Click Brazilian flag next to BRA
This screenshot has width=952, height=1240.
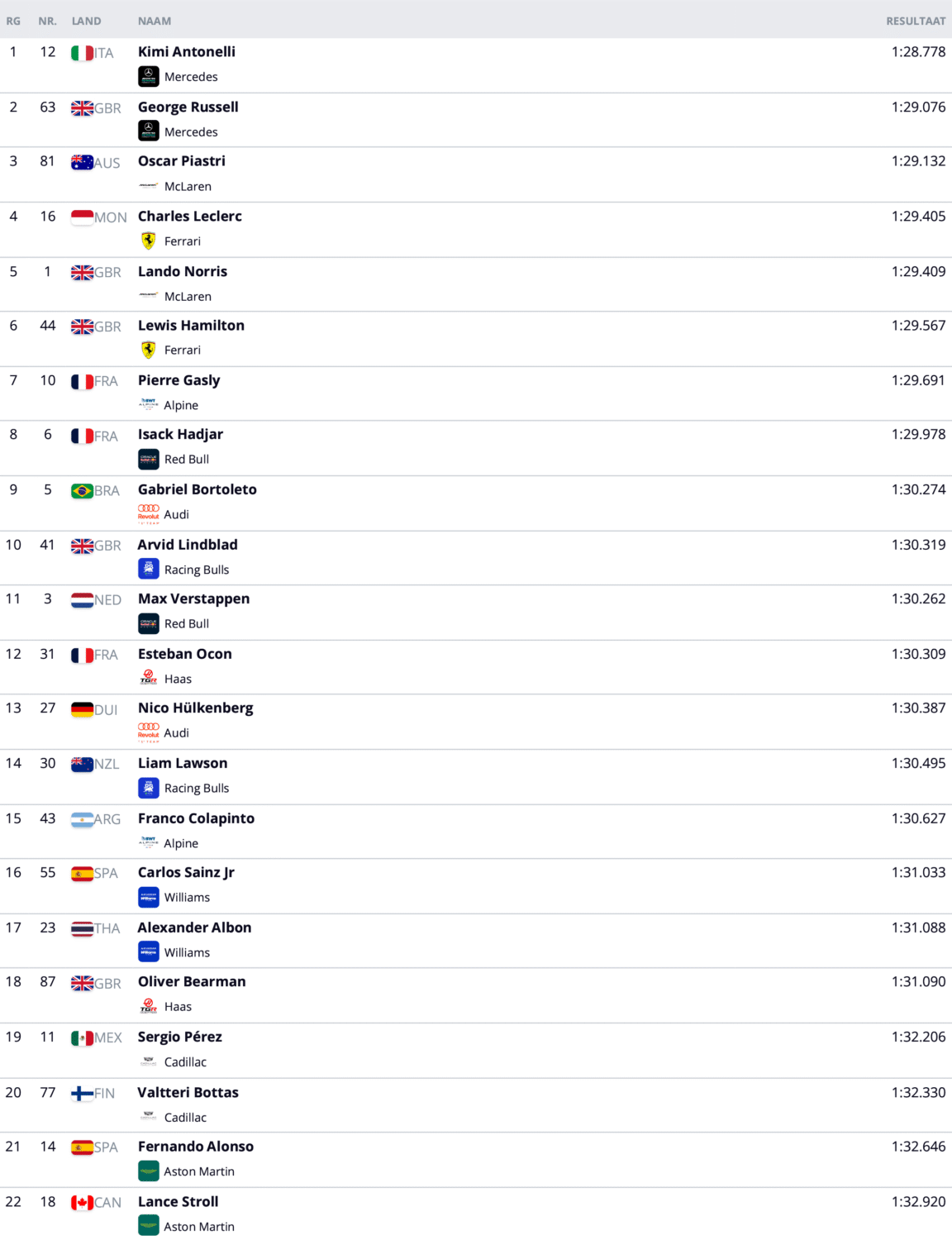click(82, 491)
